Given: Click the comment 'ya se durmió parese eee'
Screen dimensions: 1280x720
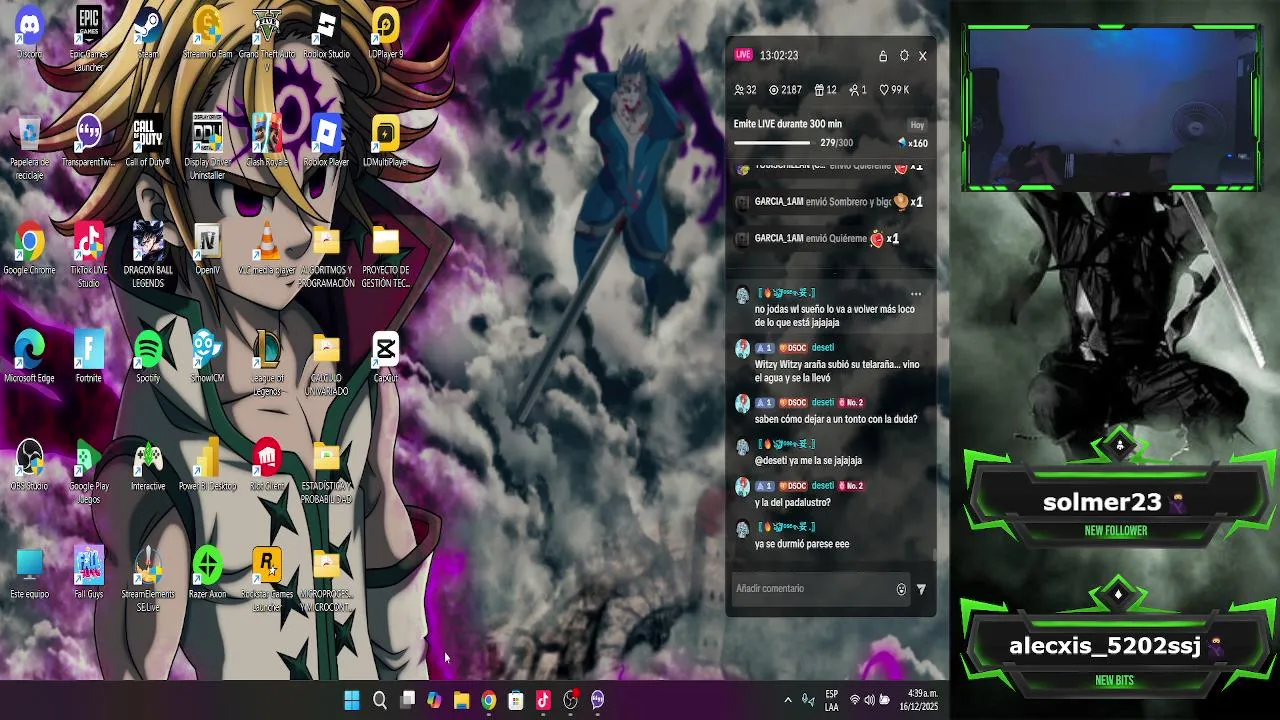Looking at the screenshot, I should (802, 544).
